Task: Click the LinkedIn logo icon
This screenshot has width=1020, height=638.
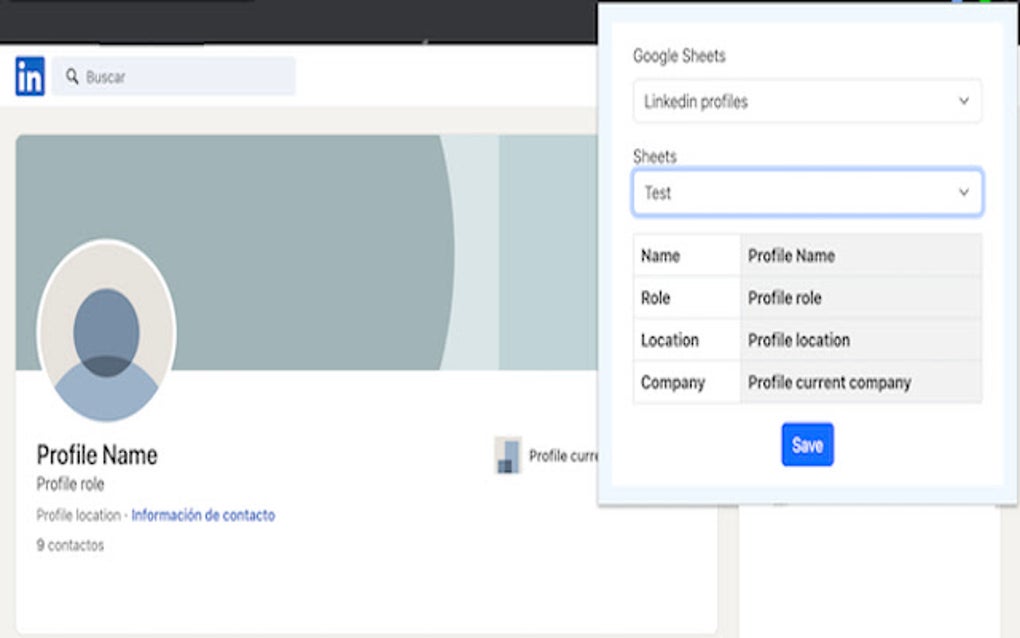Action: (29, 76)
